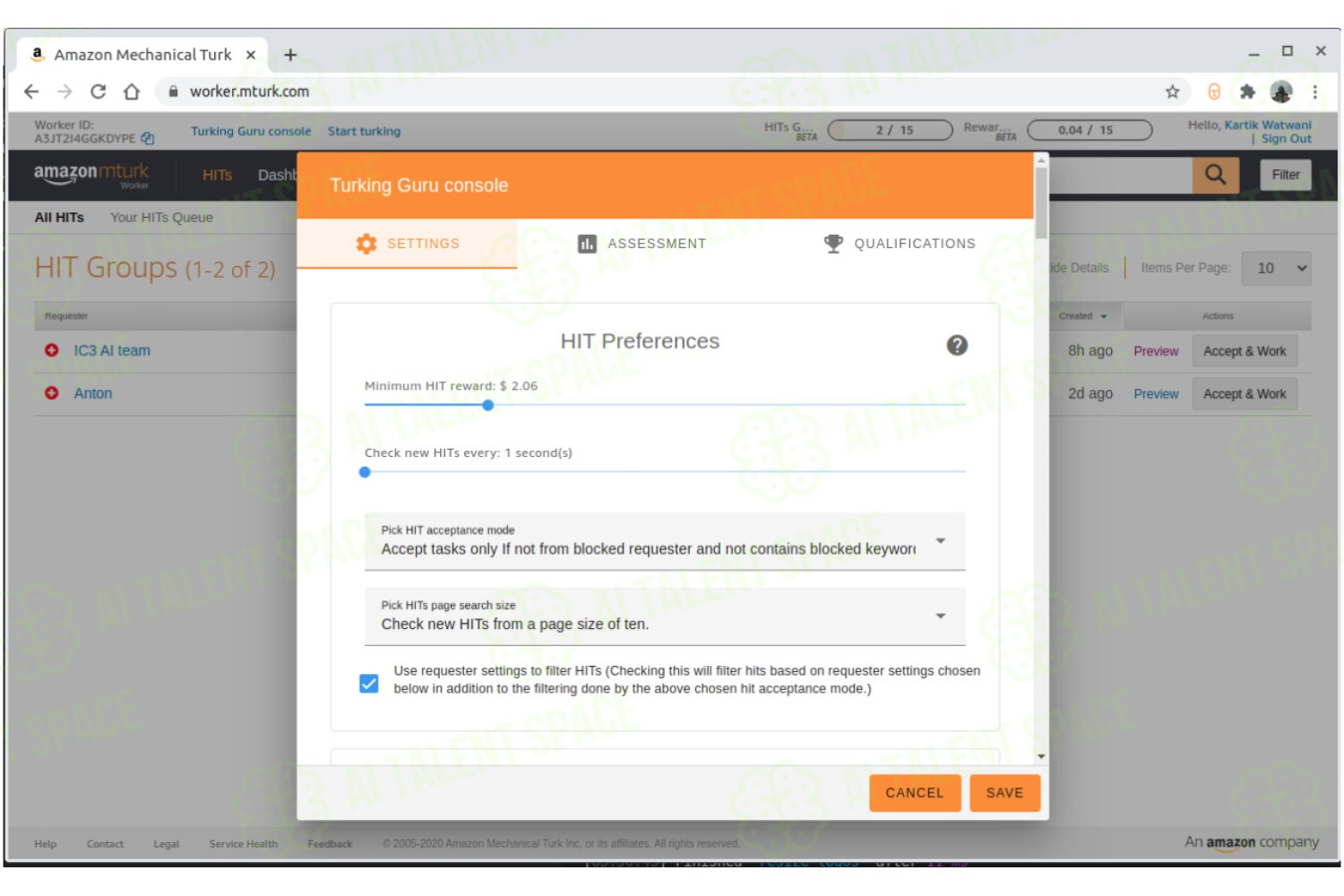
Task: Switch to the Qualifications tab
Action: tap(900, 244)
